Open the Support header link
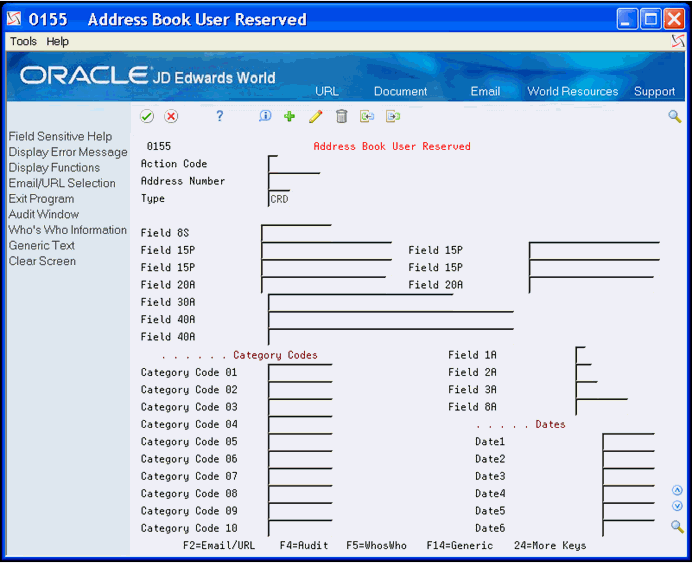The height and width of the screenshot is (563, 692). coord(654,91)
